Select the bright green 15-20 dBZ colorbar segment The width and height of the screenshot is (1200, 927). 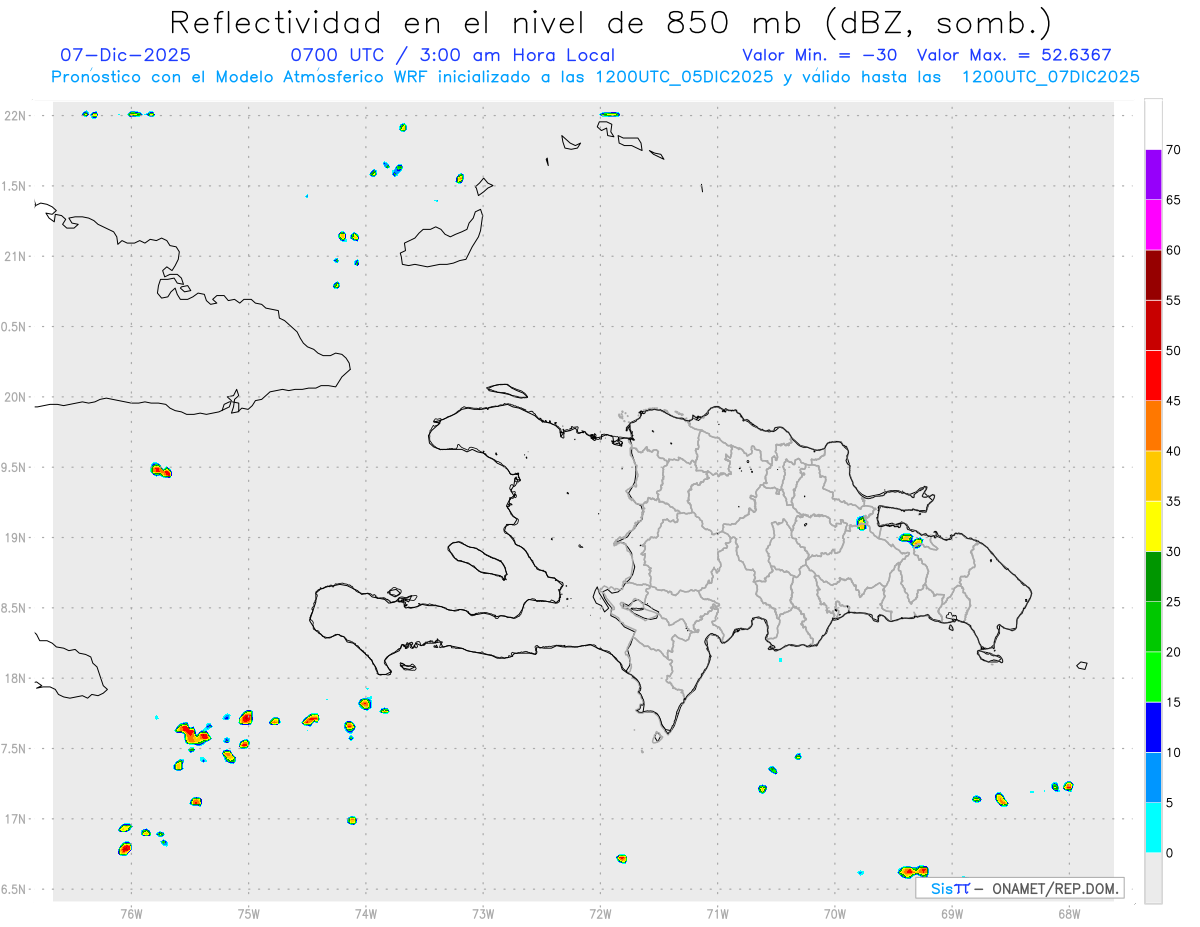[1153, 677]
